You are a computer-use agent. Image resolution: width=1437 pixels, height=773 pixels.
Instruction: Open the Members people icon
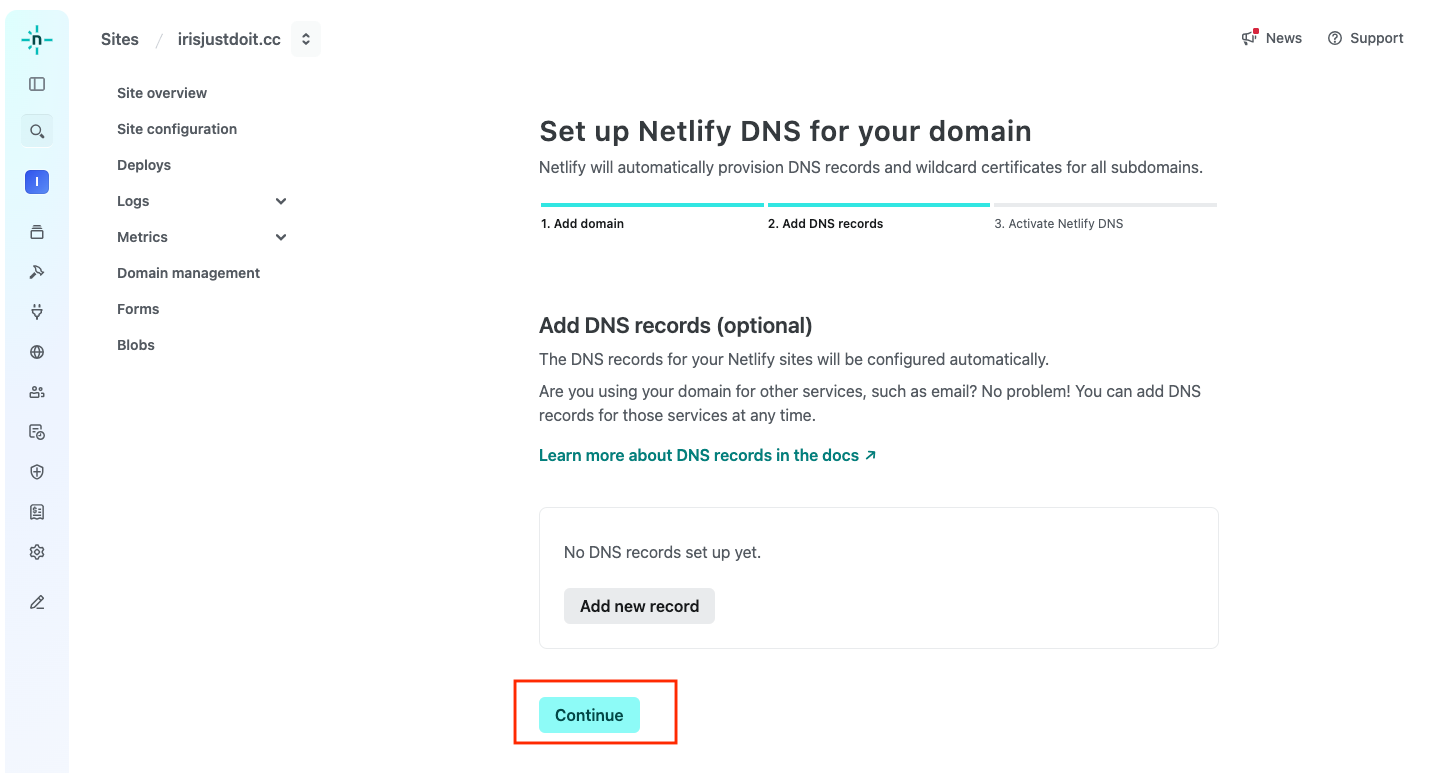point(37,392)
